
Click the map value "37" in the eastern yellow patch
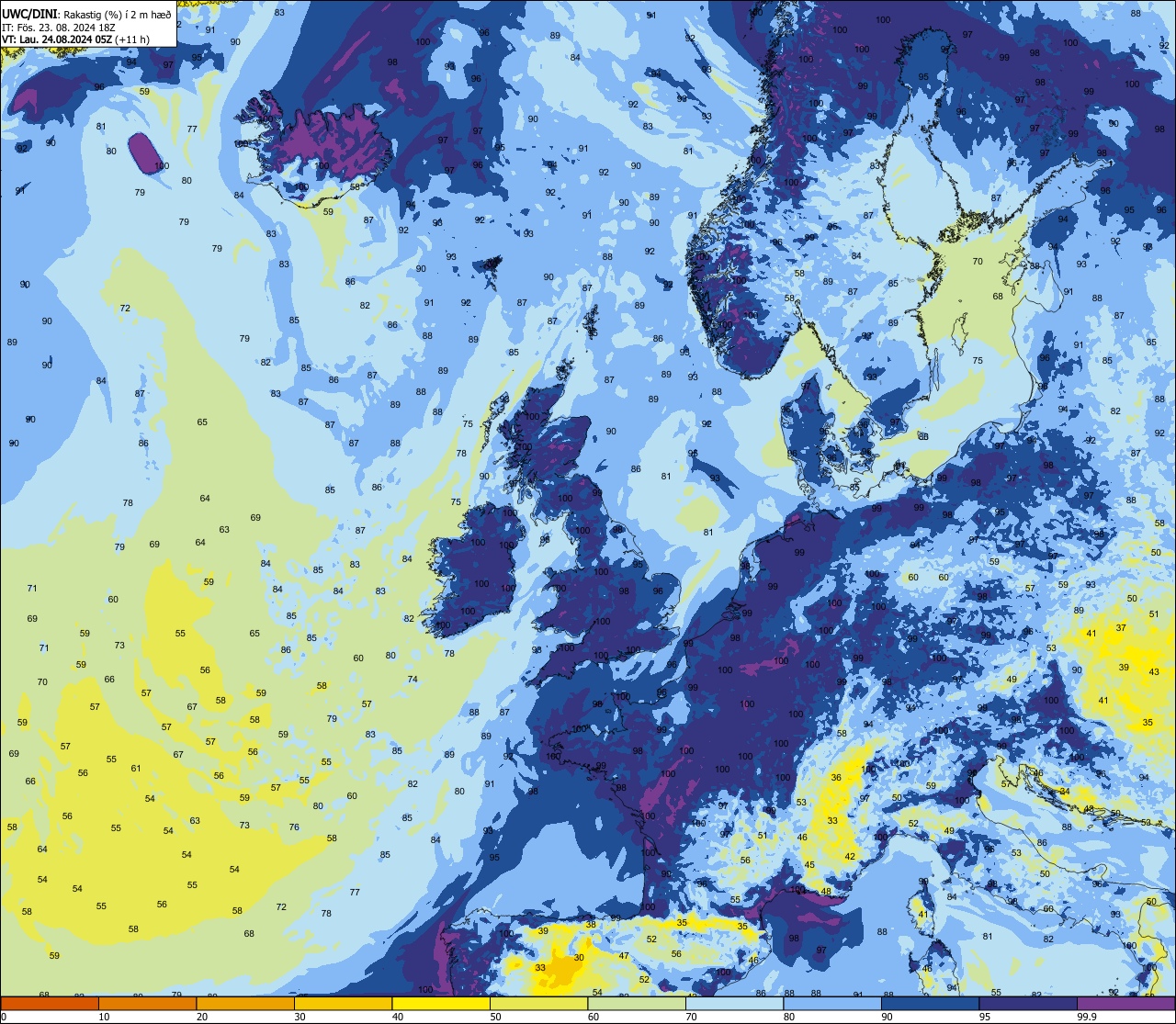pyautogui.click(x=1121, y=628)
